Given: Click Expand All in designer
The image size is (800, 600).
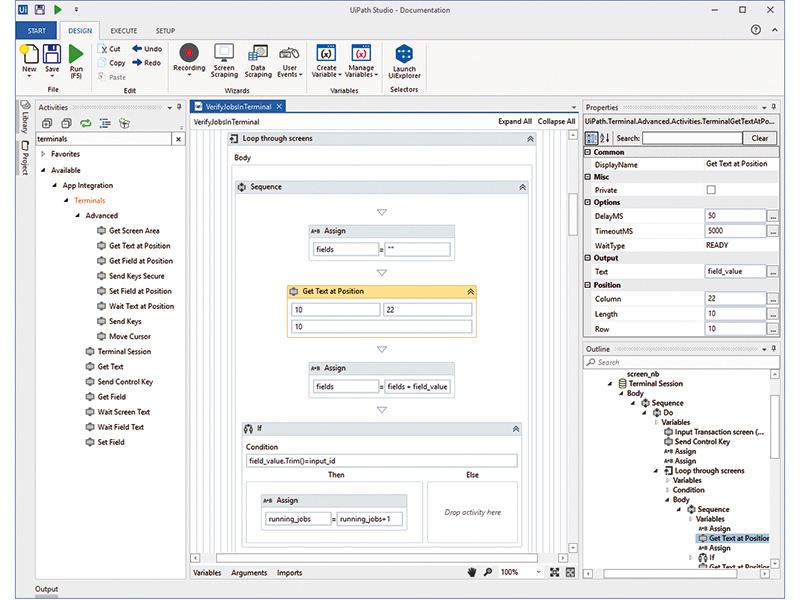Looking at the screenshot, I should [x=515, y=121].
